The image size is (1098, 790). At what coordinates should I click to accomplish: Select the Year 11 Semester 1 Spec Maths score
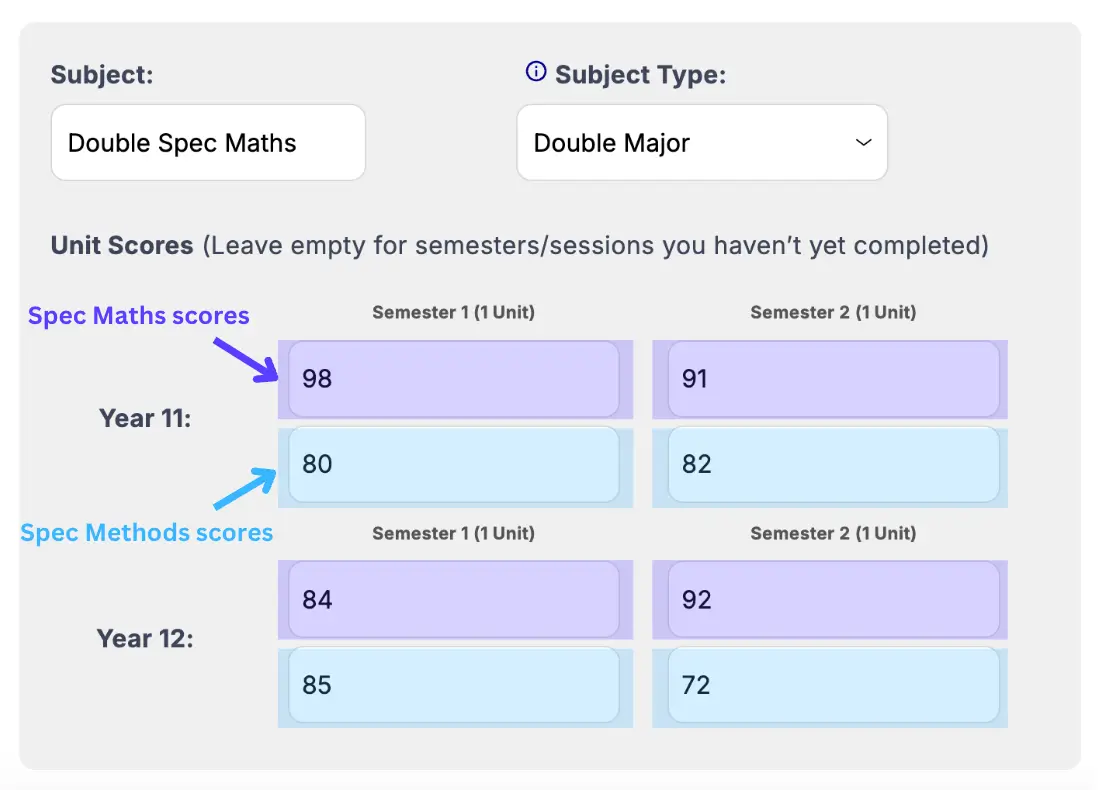coord(455,379)
